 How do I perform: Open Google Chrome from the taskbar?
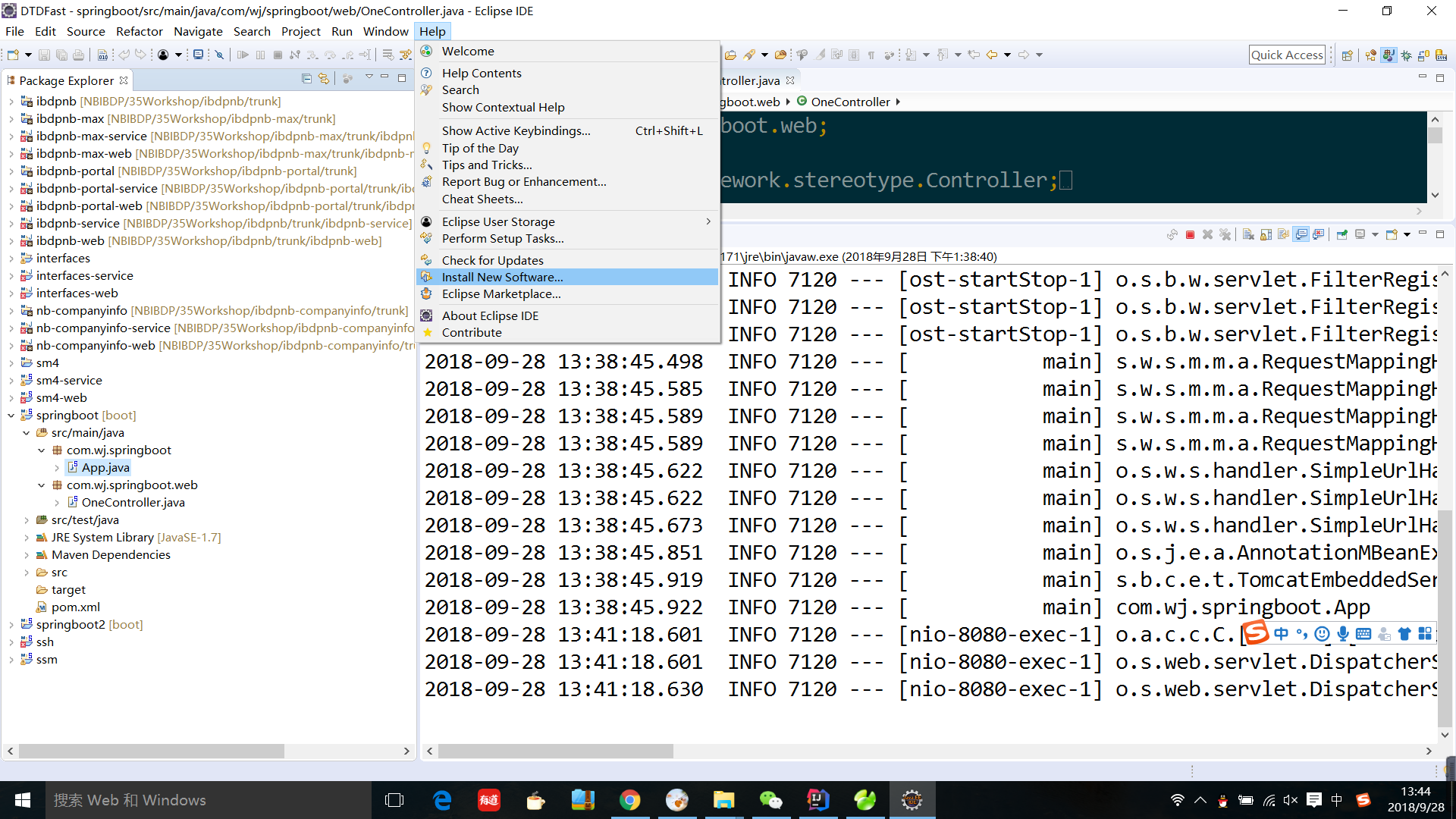(x=629, y=800)
